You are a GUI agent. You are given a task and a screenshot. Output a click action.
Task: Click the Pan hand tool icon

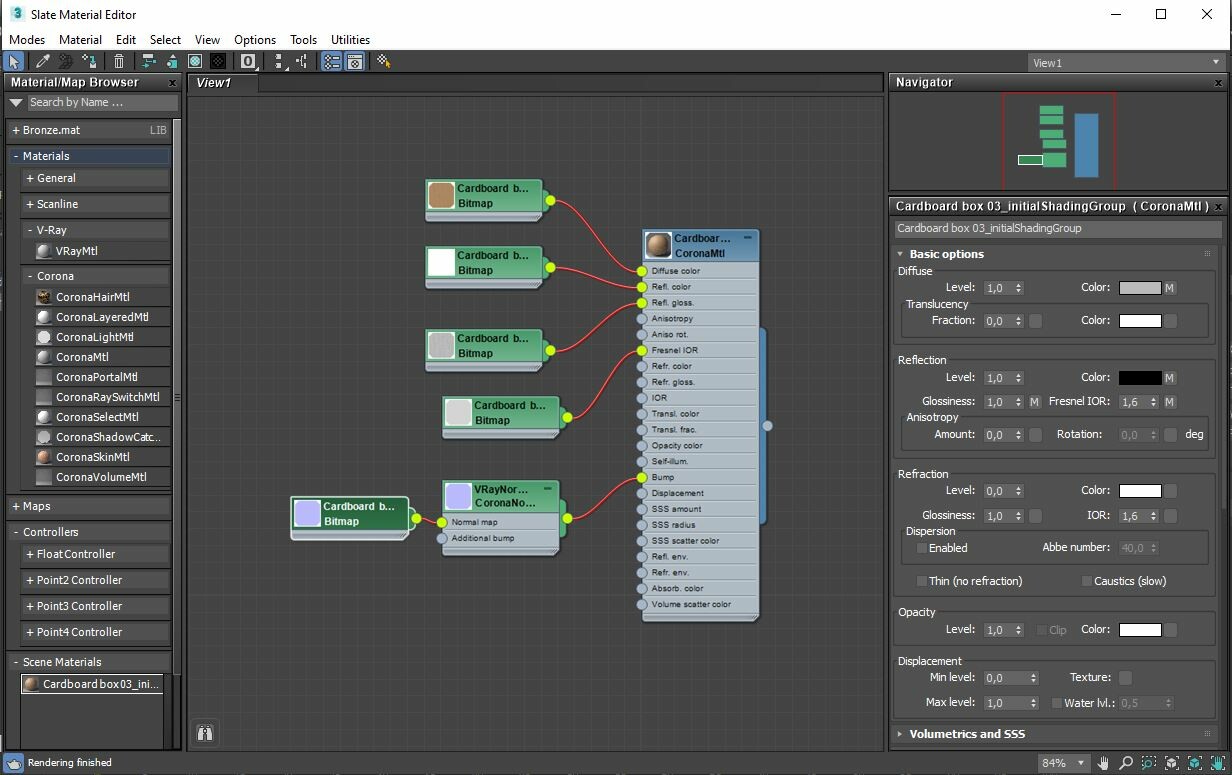coord(1103,763)
